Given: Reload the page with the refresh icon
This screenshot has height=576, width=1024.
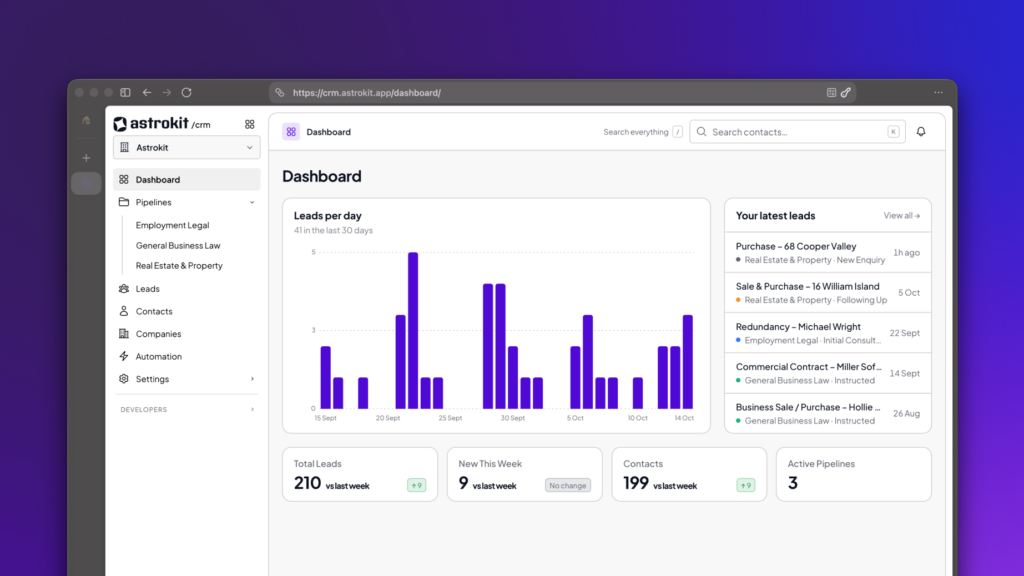Looking at the screenshot, I should tap(187, 93).
